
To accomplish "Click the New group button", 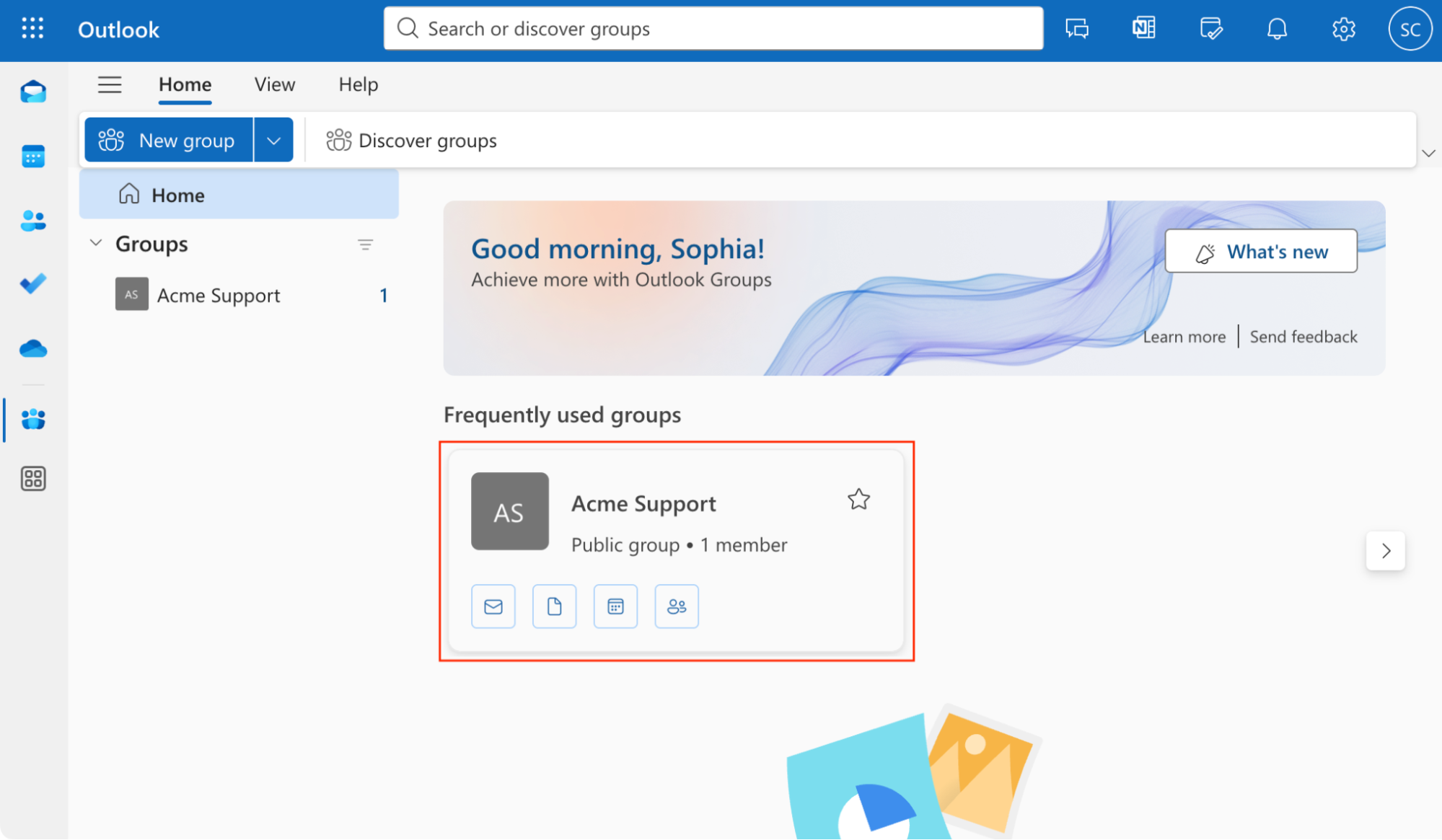I will click(x=169, y=140).
